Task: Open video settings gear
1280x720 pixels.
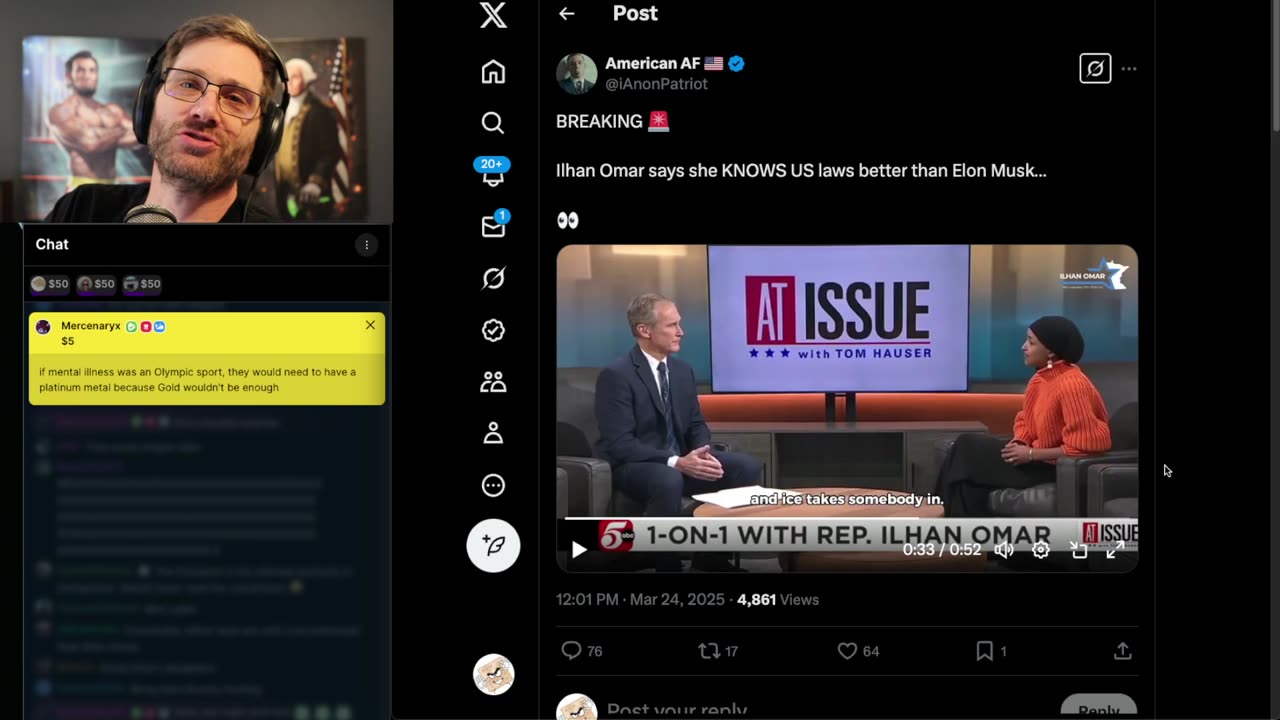Action: (1041, 550)
